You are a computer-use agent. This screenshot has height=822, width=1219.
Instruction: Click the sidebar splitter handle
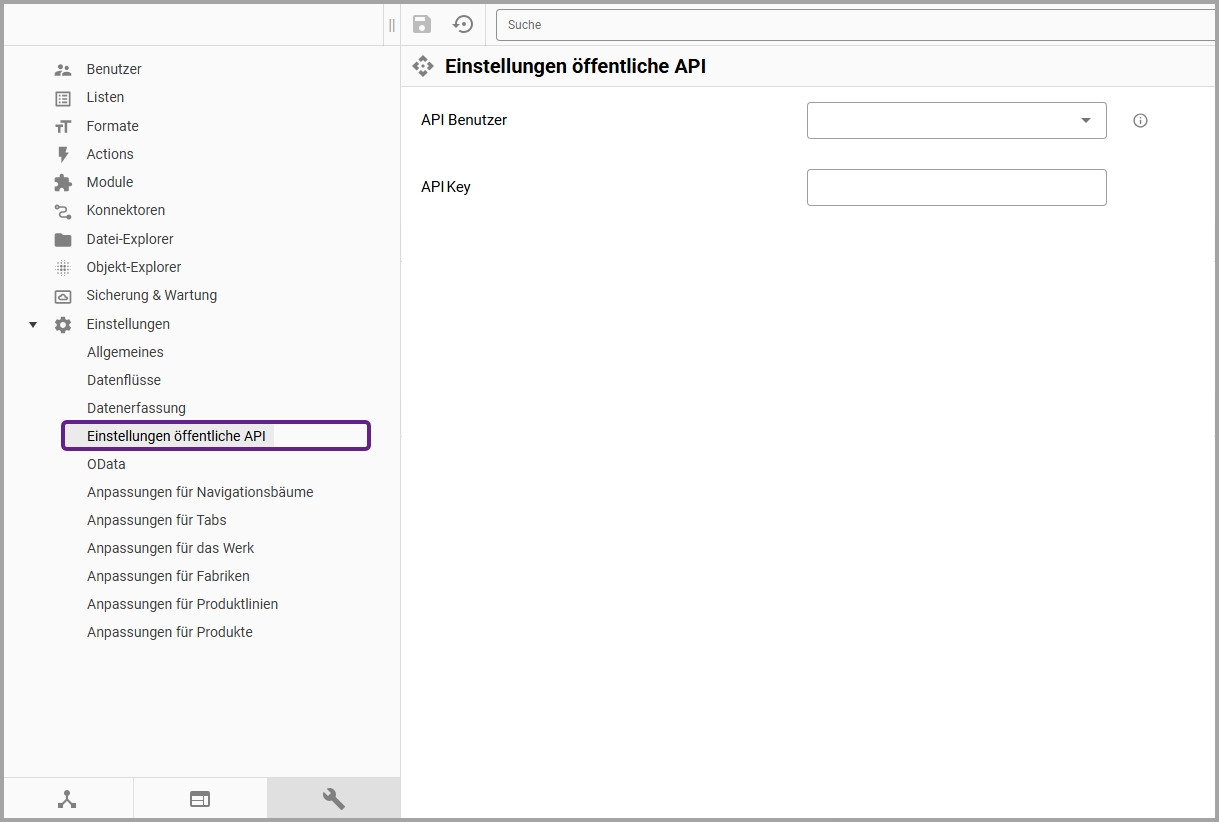(x=392, y=25)
